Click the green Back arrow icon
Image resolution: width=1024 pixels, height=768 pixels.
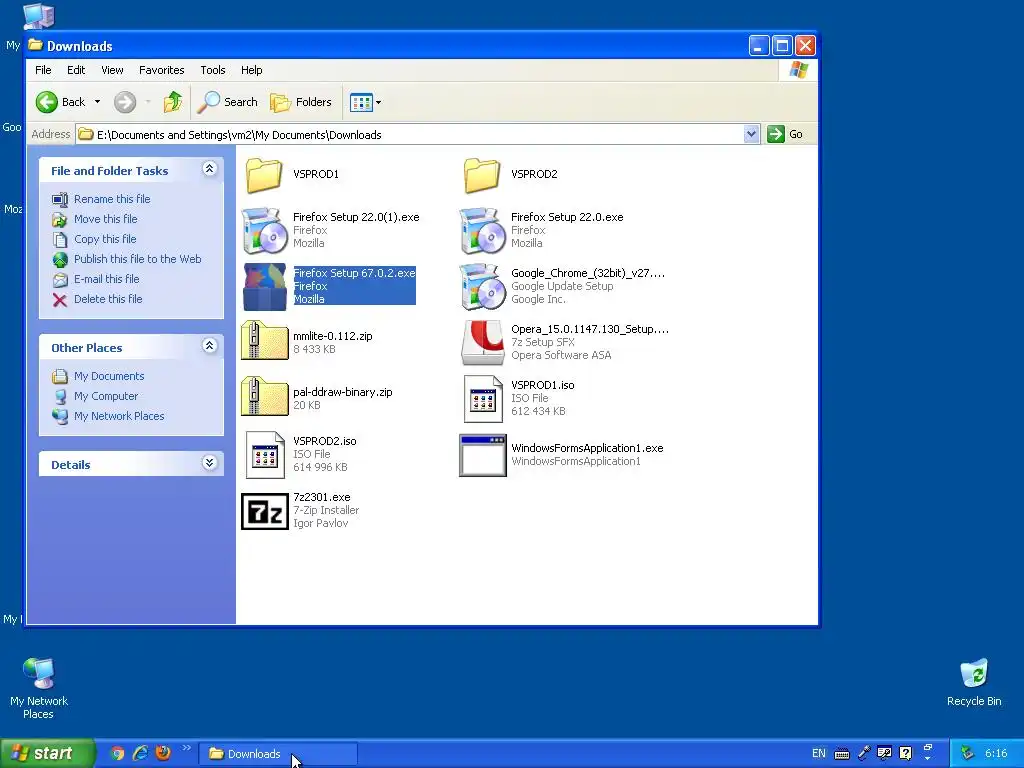(x=47, y=102)
